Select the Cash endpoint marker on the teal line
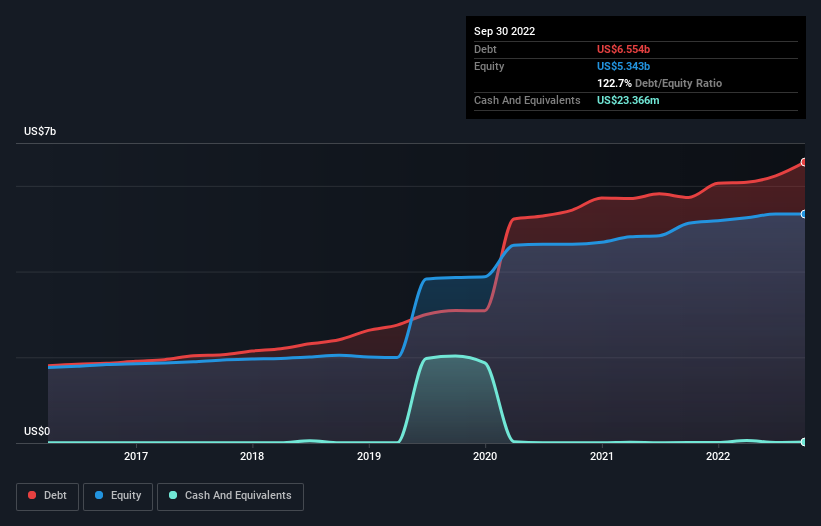Screen dimensions: 821x526 pyautogui.click(x=804, y=442)
